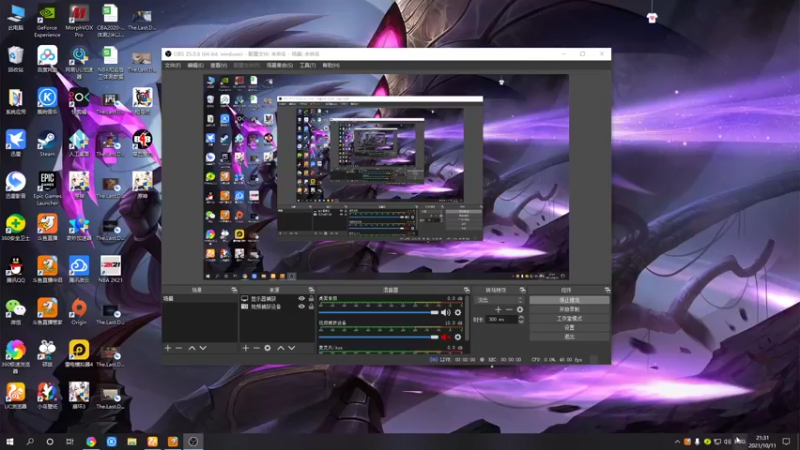Move scene down with the arrow icon

tap(203, 348)
